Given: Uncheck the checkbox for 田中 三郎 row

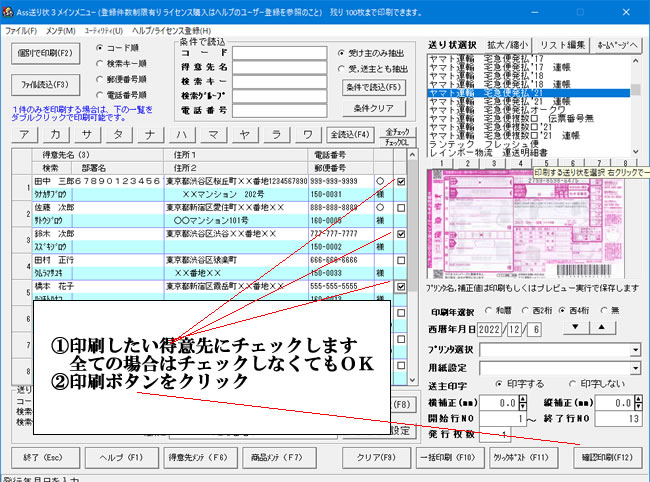Looking at the screenshot, I should pyautogui.click(x=401, y=182).
